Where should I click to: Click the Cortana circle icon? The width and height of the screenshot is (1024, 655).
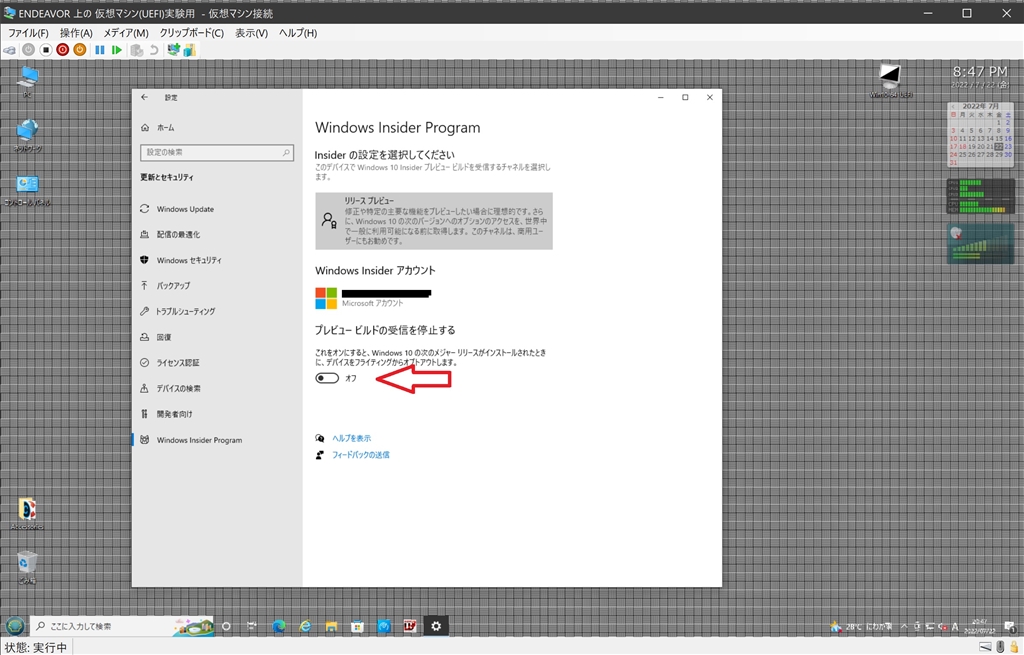226,626
